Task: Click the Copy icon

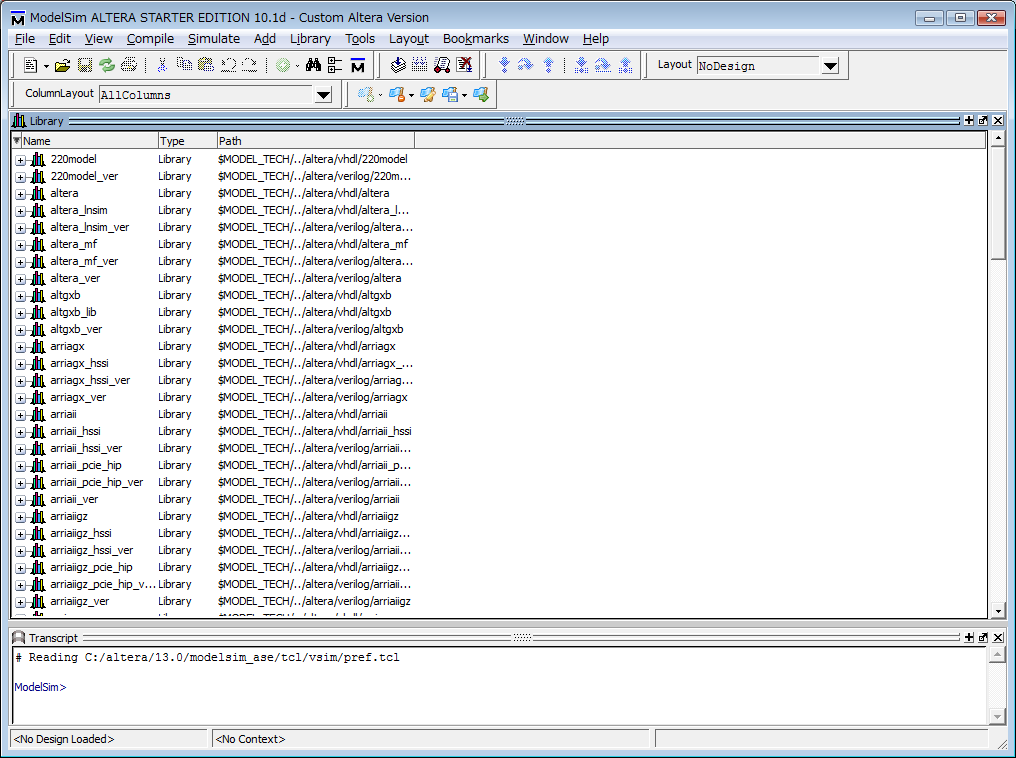Action: click(184, 65)
